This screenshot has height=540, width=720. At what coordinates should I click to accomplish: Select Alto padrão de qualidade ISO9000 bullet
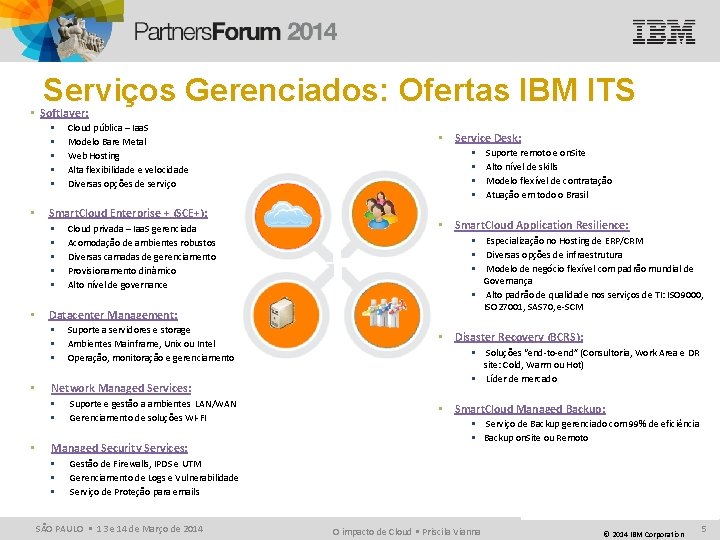(593, 301)
